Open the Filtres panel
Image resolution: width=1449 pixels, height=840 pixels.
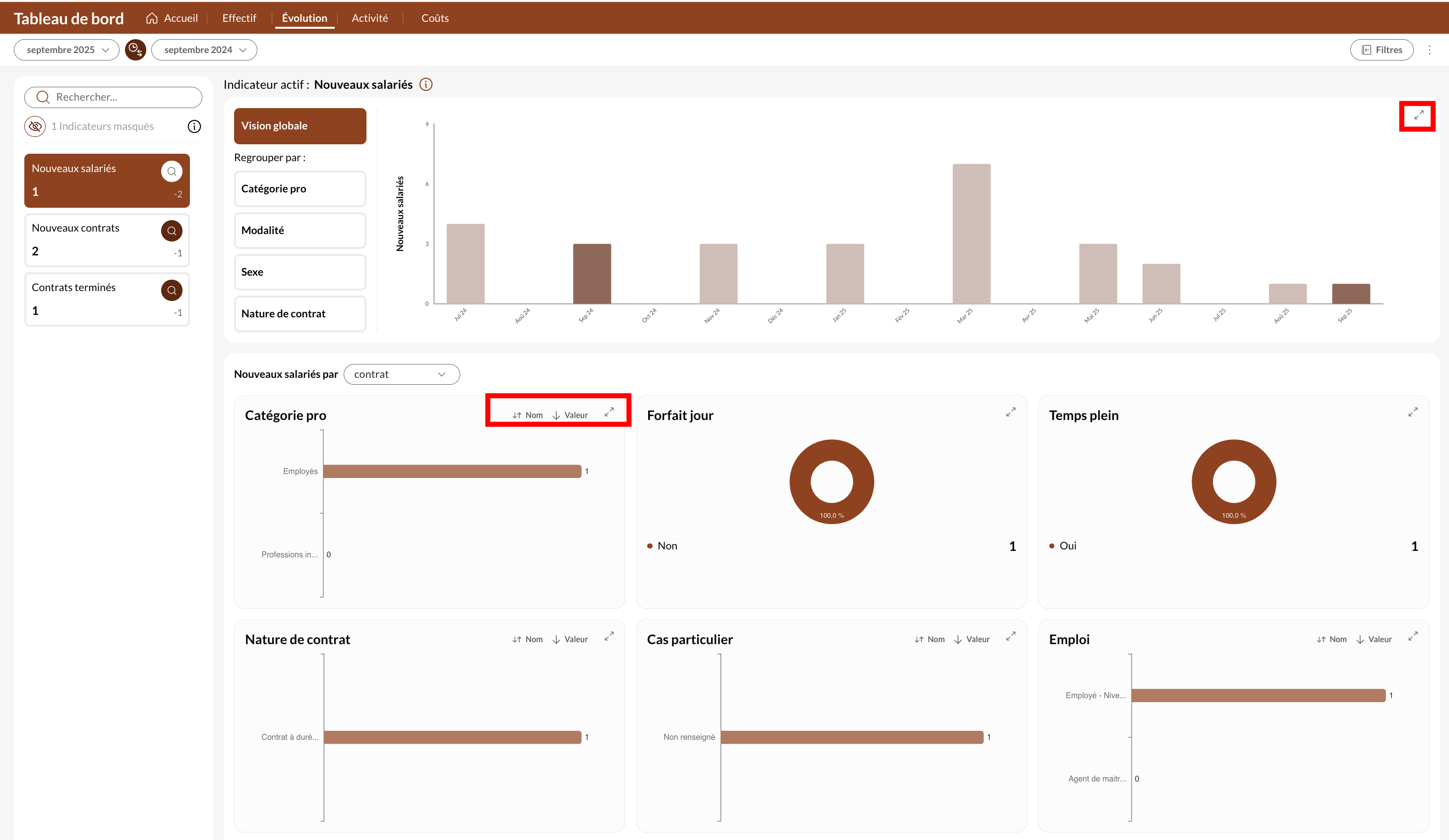tap(1381, 50)
